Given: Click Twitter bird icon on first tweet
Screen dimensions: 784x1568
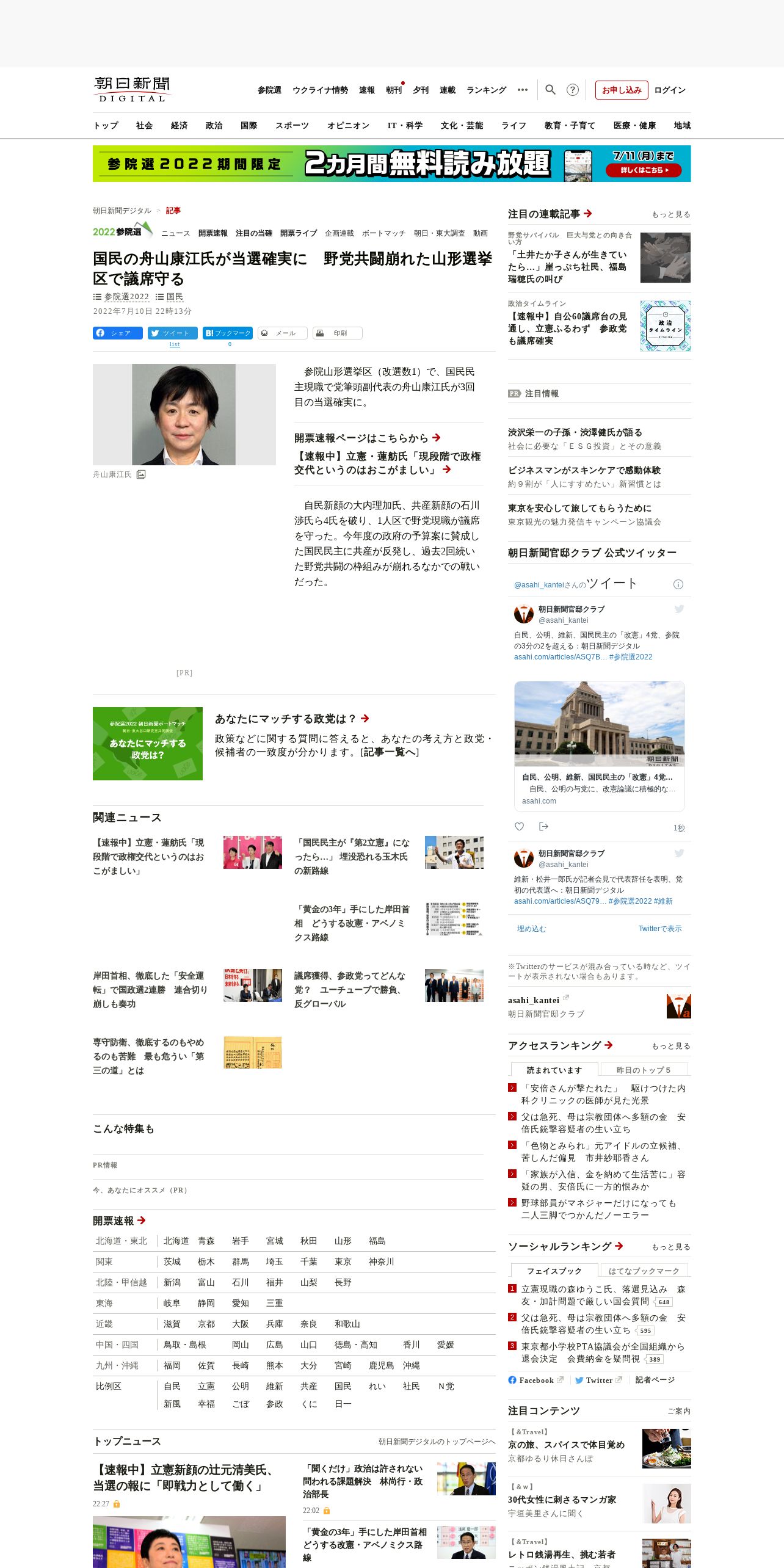Looking at the screenshot, I should 679,609.
